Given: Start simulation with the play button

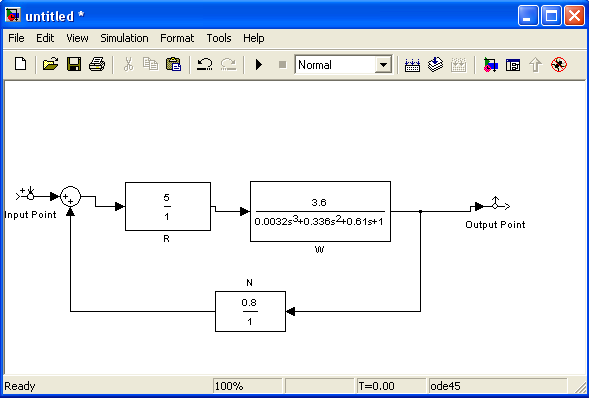Looking at the screenshot, I should click(259, 65).
